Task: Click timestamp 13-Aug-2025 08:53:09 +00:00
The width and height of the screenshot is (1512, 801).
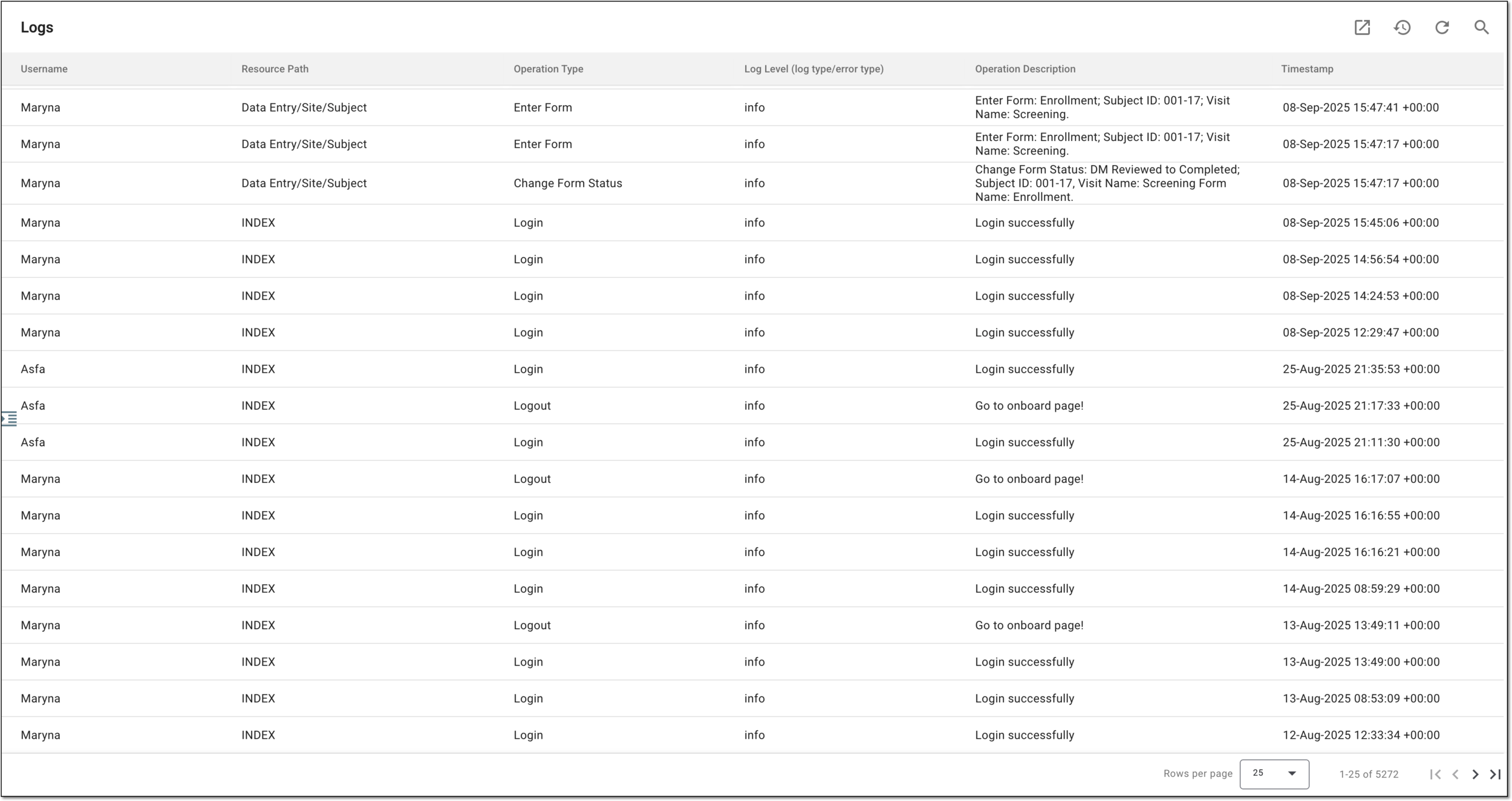Action: (1361, 699)
